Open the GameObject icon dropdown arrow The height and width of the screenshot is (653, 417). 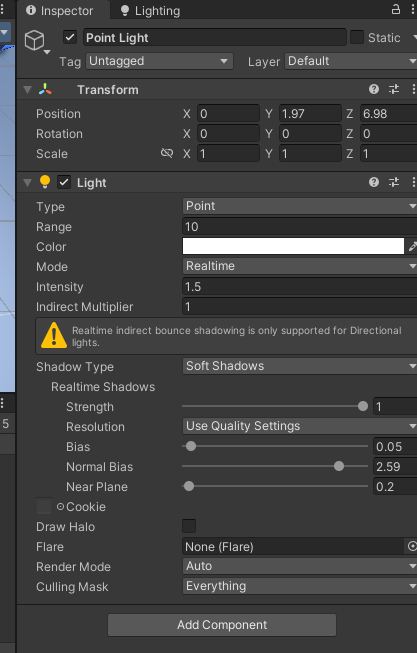coord(47,52)
